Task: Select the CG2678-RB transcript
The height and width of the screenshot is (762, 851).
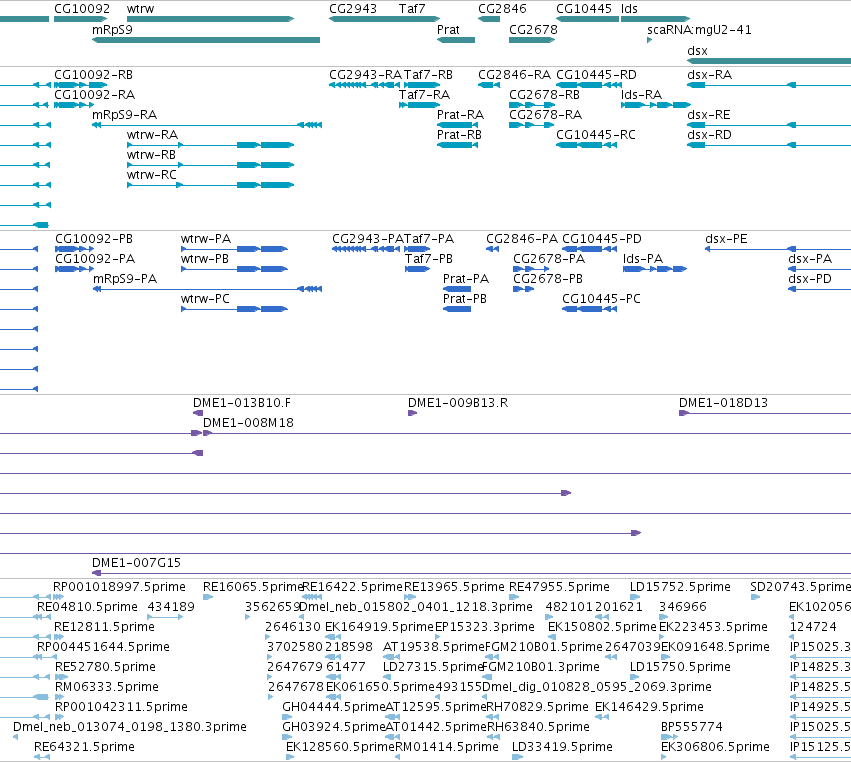Action: point(532,105)
